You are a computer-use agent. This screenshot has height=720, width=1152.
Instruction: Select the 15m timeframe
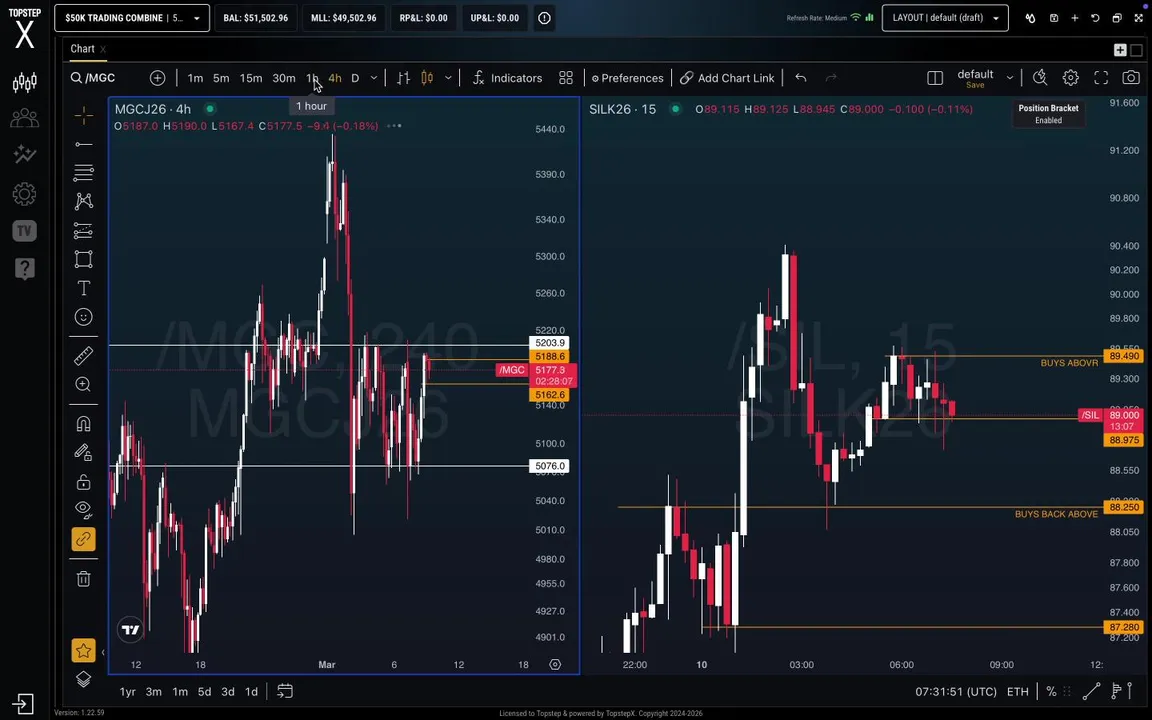pyautogui.click(x=251, y=78)
